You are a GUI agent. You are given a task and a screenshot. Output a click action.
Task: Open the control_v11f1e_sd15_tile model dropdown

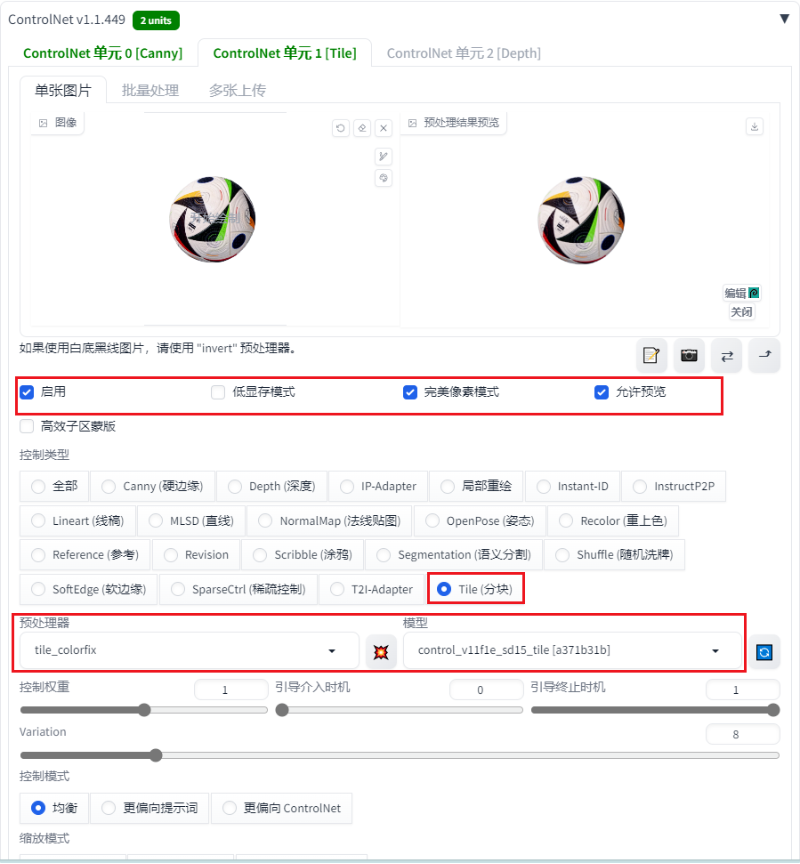[x=572, y=651]
